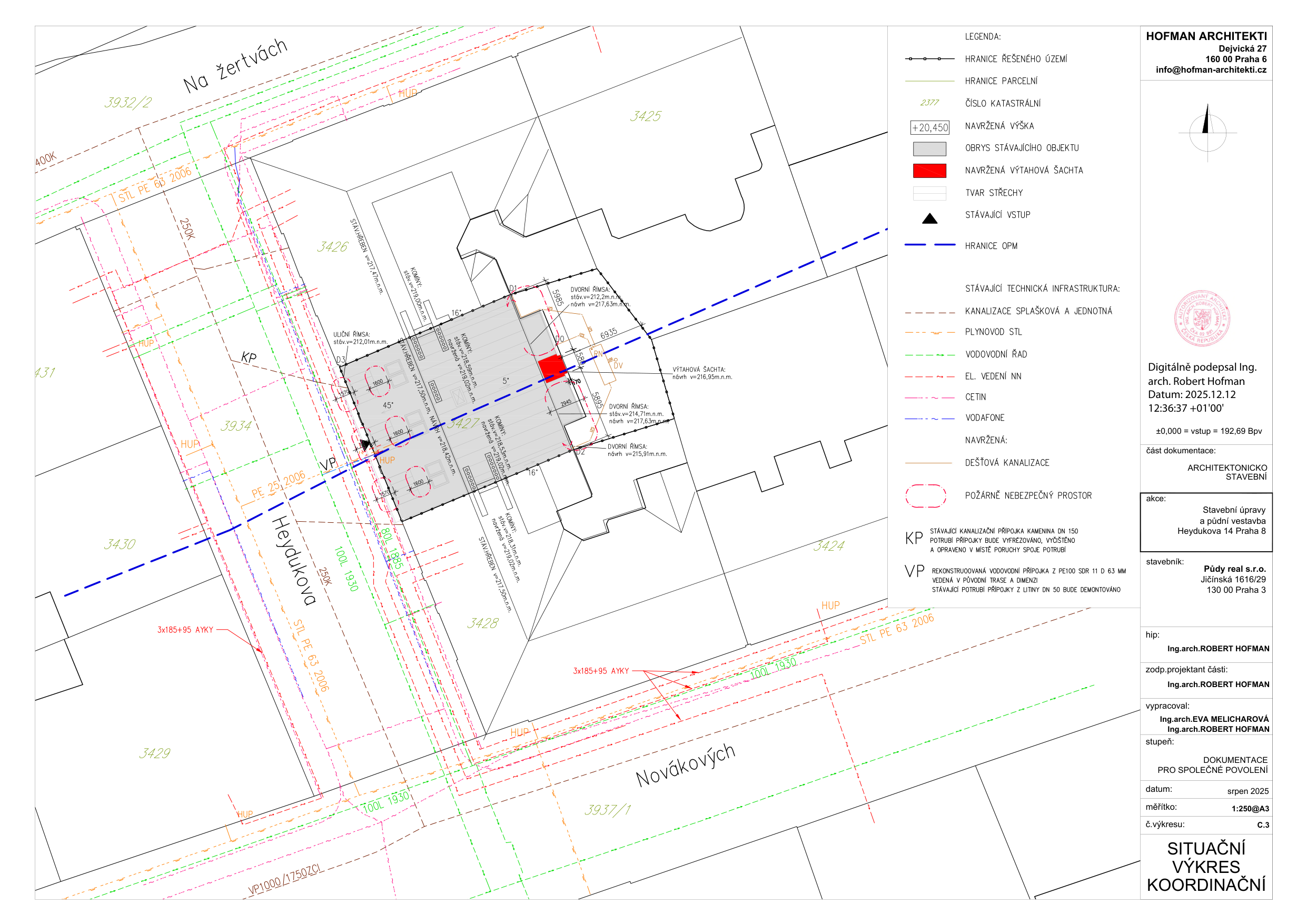Image resolution: width=1307 pixels, height=924 pixels.
Task: Click the name Ing.arch.EVA MELICHAROVÁ
Action: (1214, 719)
